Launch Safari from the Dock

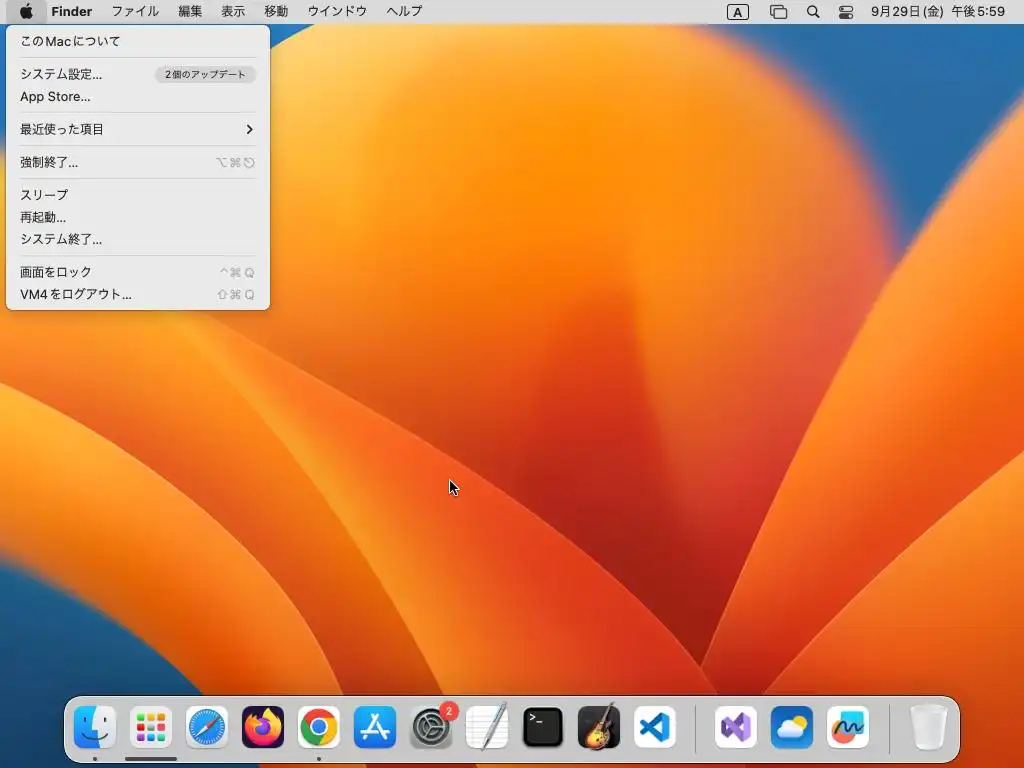207,727
